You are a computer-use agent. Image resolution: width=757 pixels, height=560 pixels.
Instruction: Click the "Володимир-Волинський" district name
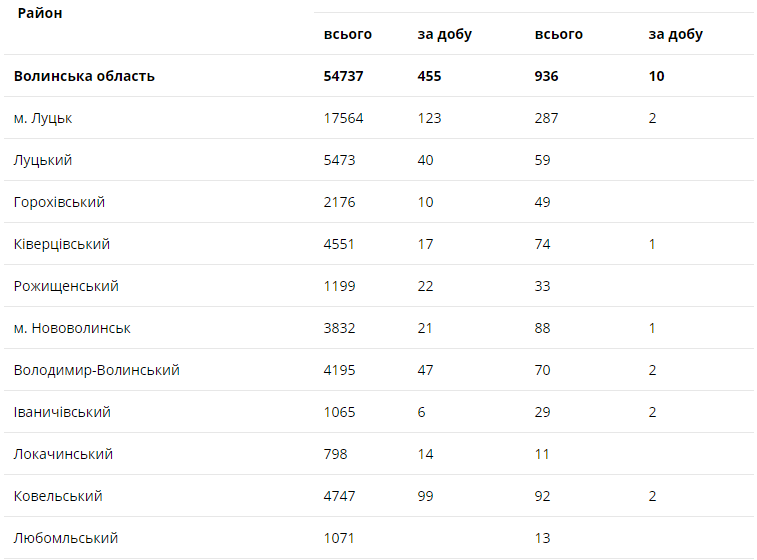tap(97, 370)
